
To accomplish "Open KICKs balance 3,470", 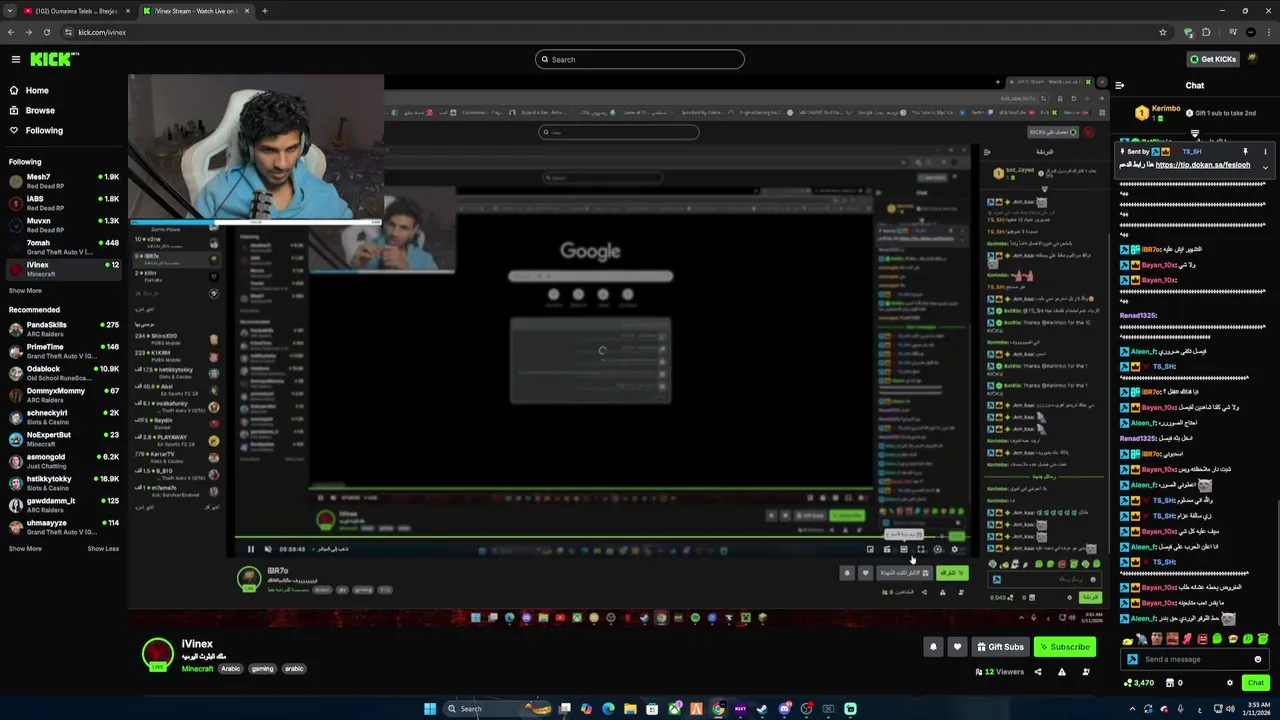I will [x=1139, y=683].
